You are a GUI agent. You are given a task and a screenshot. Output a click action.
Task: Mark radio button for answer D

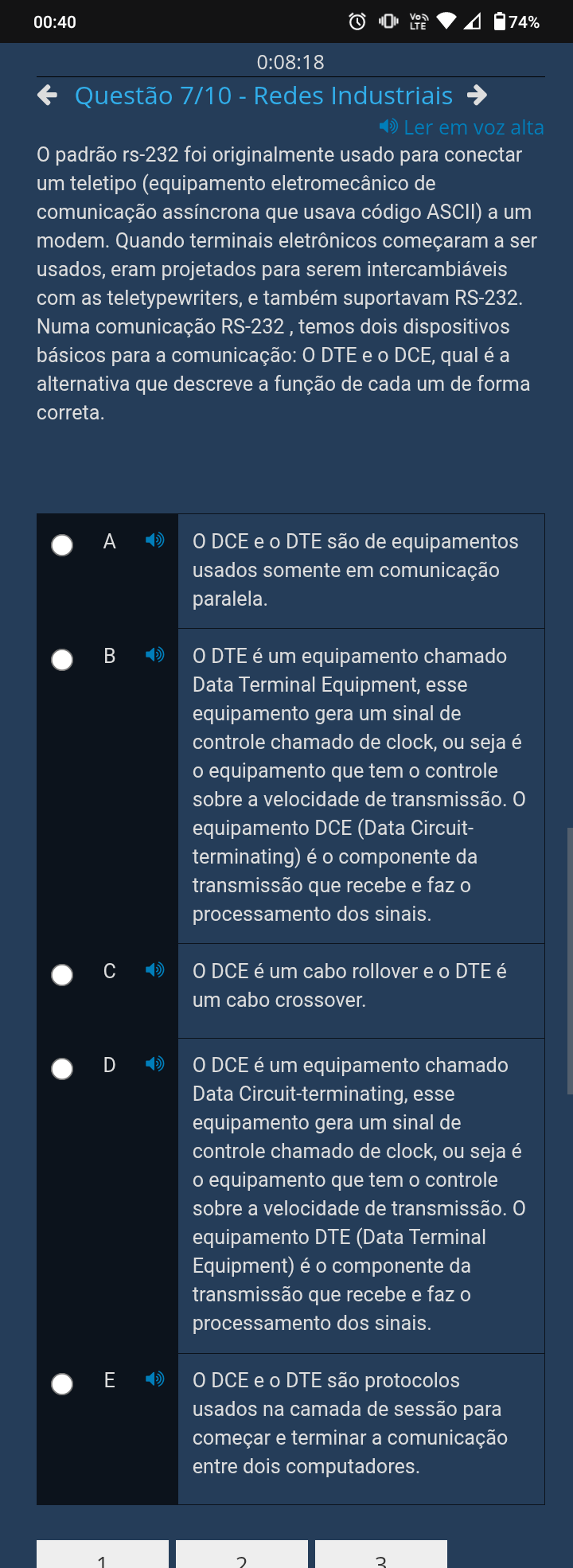coord(62,1069)
